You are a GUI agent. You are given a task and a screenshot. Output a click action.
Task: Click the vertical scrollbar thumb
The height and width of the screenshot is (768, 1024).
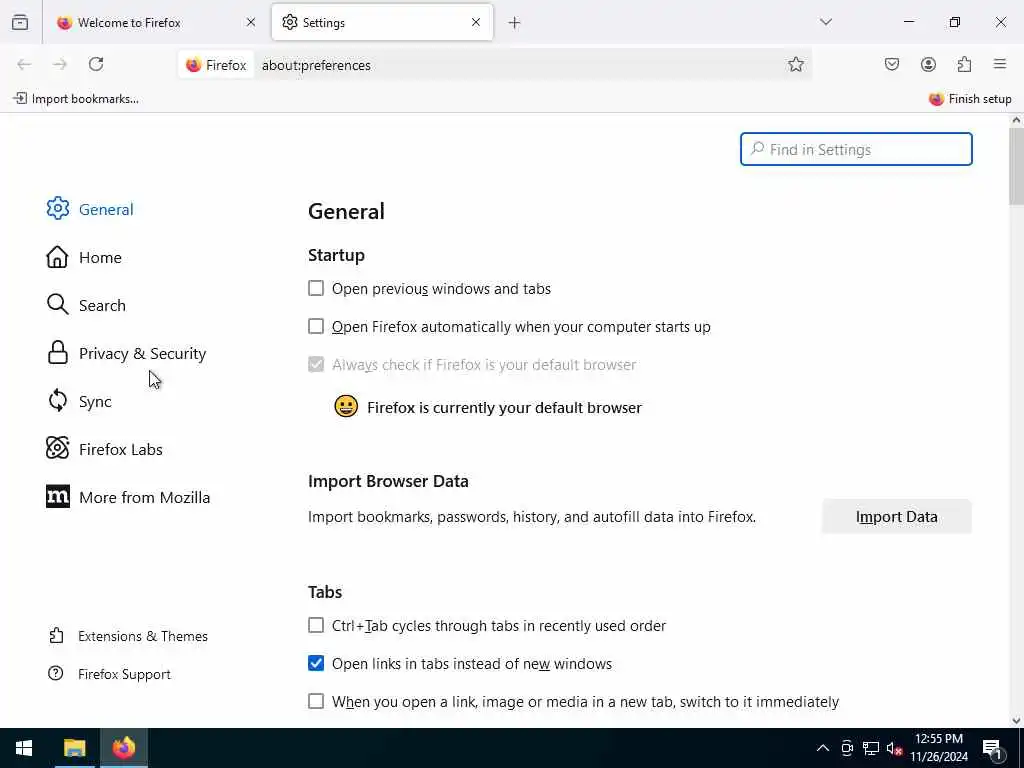(1016, 167)
